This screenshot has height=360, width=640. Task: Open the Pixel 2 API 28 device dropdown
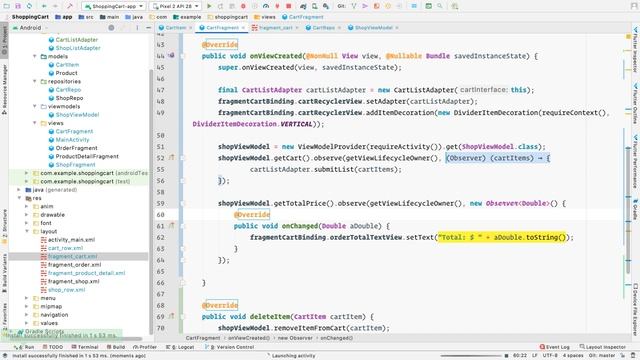[x=176, y=6]
